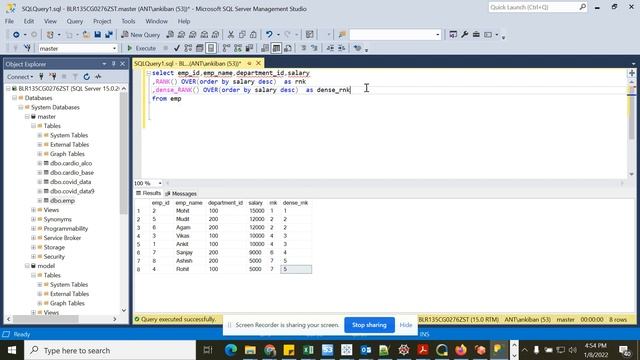Click the Execute button
640x360 pixels.
(x=142, y=48)
